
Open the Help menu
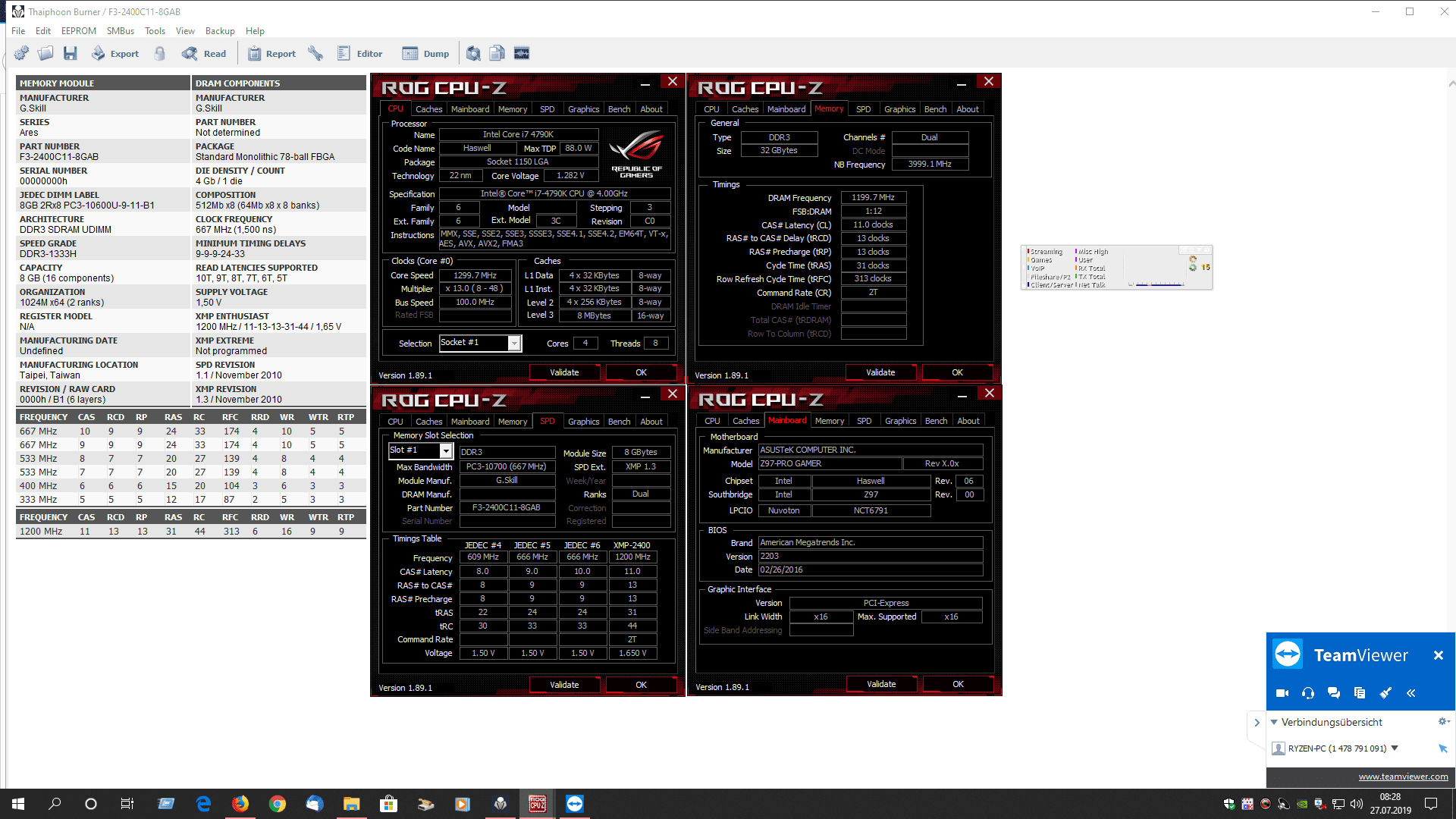coord(255,31)
